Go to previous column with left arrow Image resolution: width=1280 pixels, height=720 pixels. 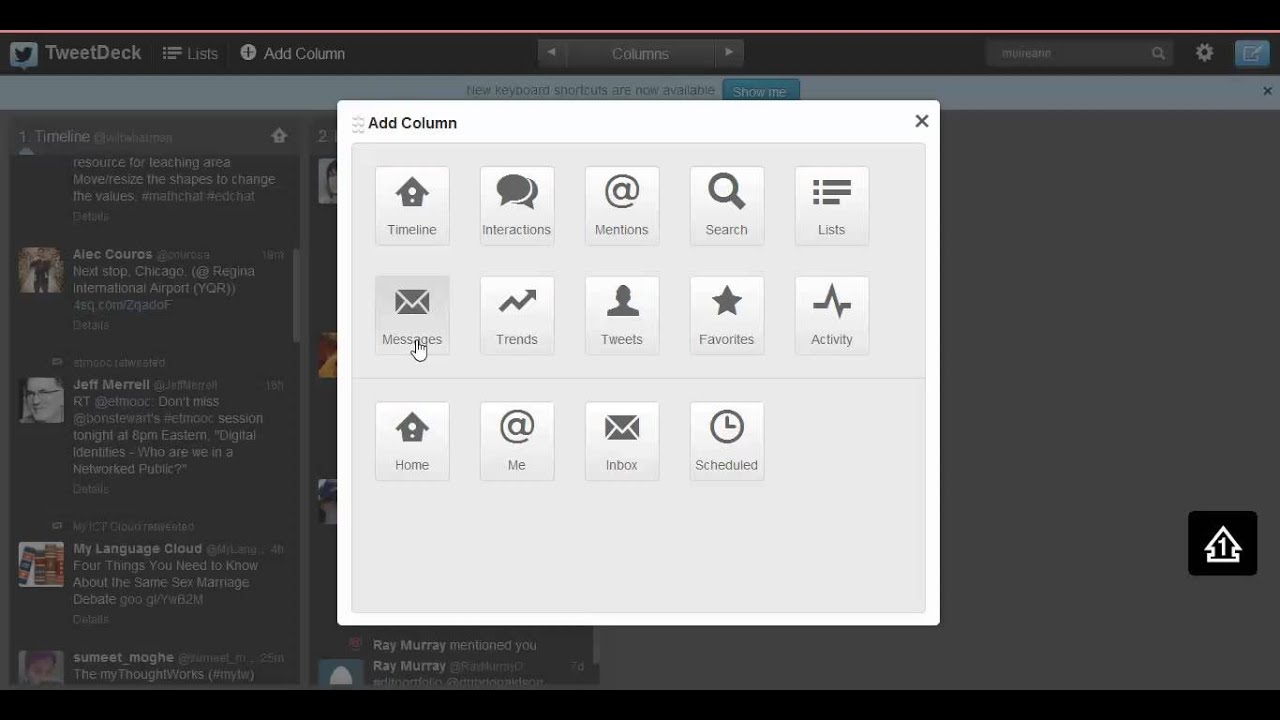(x=551, y=53)
